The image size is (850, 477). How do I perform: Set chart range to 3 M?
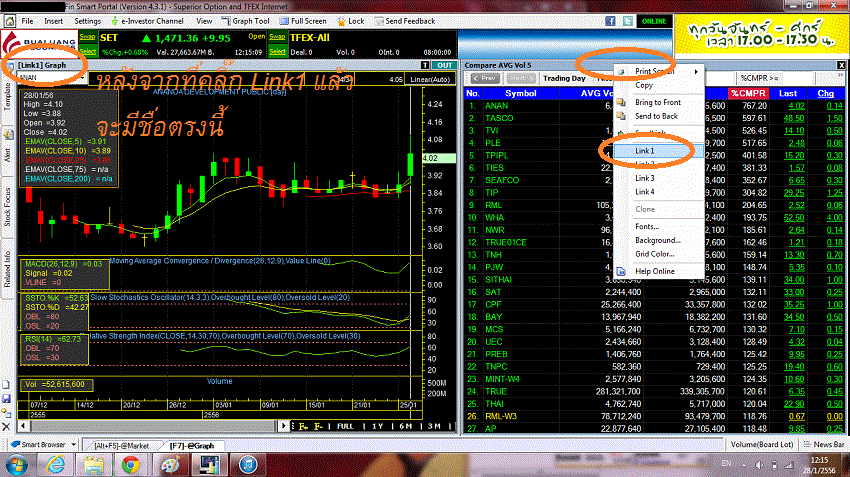pyautogui.click(x=434, y=426)
